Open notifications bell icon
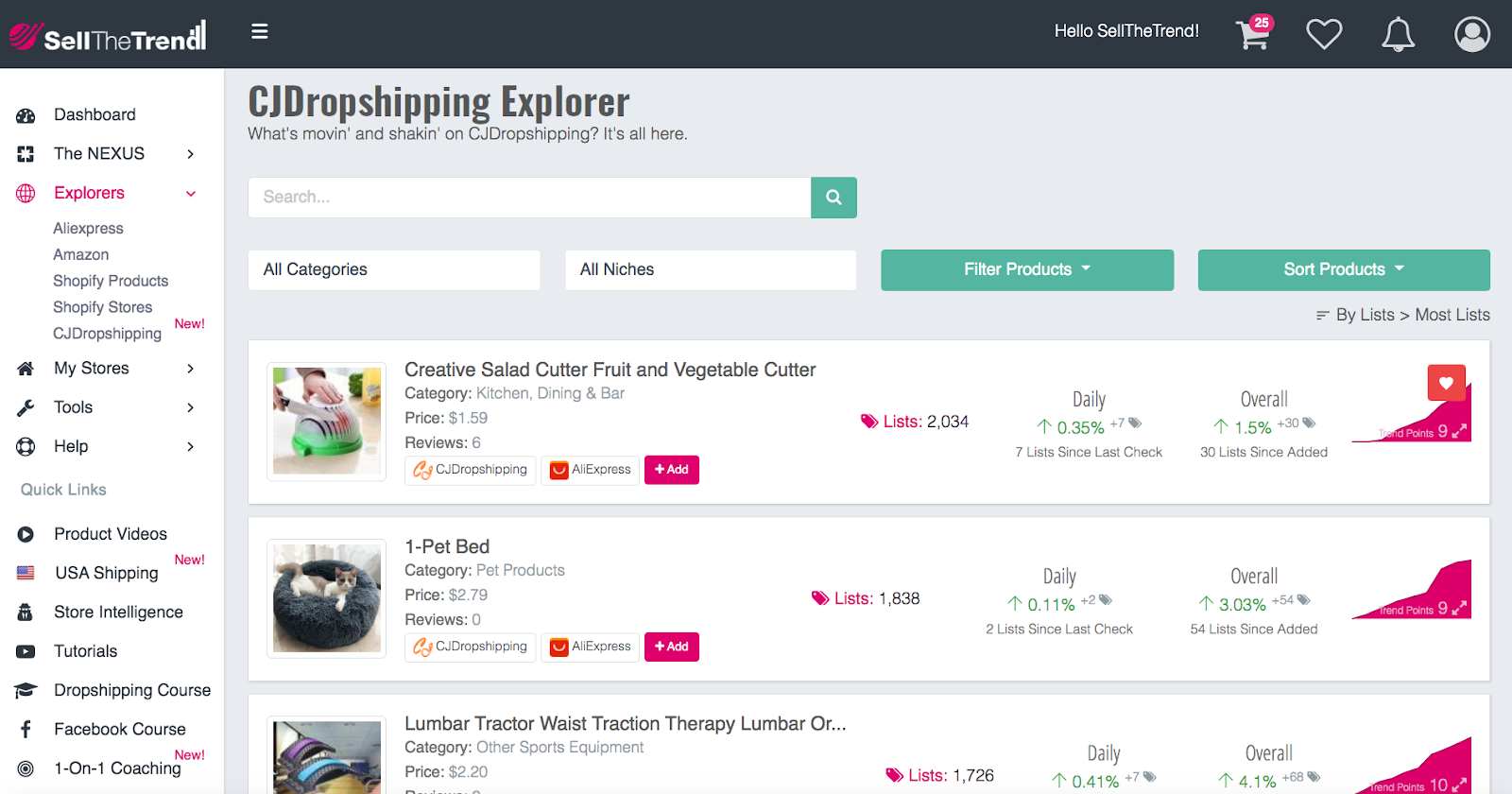The image size is (1512, 794). (1399, 35)
